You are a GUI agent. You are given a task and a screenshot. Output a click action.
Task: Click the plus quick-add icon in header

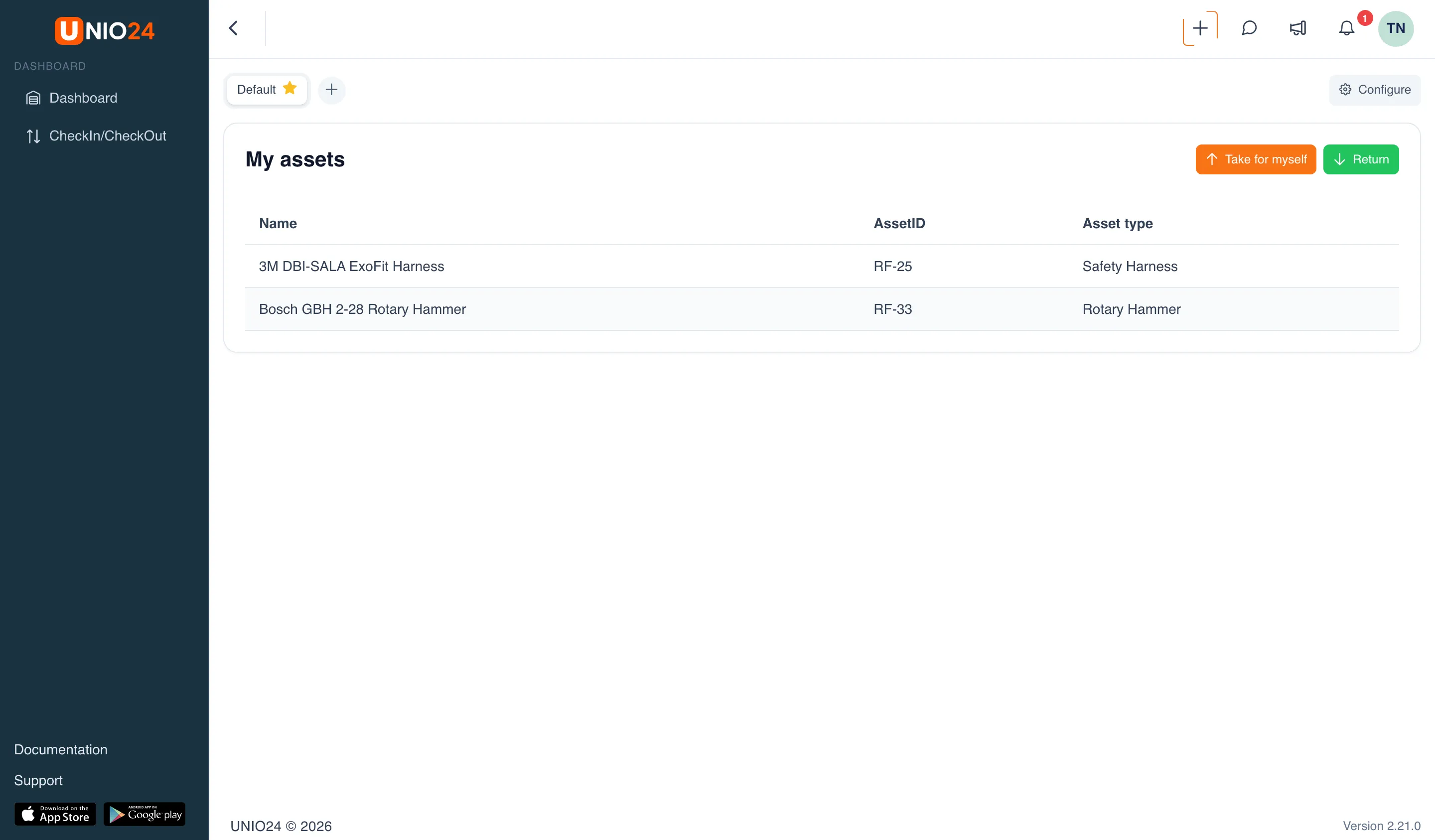click(x=1200, y=28)
